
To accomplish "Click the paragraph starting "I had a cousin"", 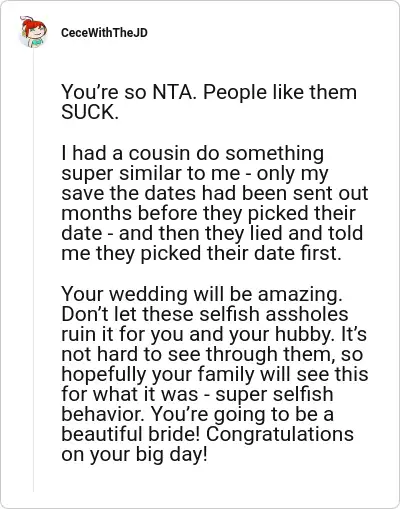I will pos(215,203).
